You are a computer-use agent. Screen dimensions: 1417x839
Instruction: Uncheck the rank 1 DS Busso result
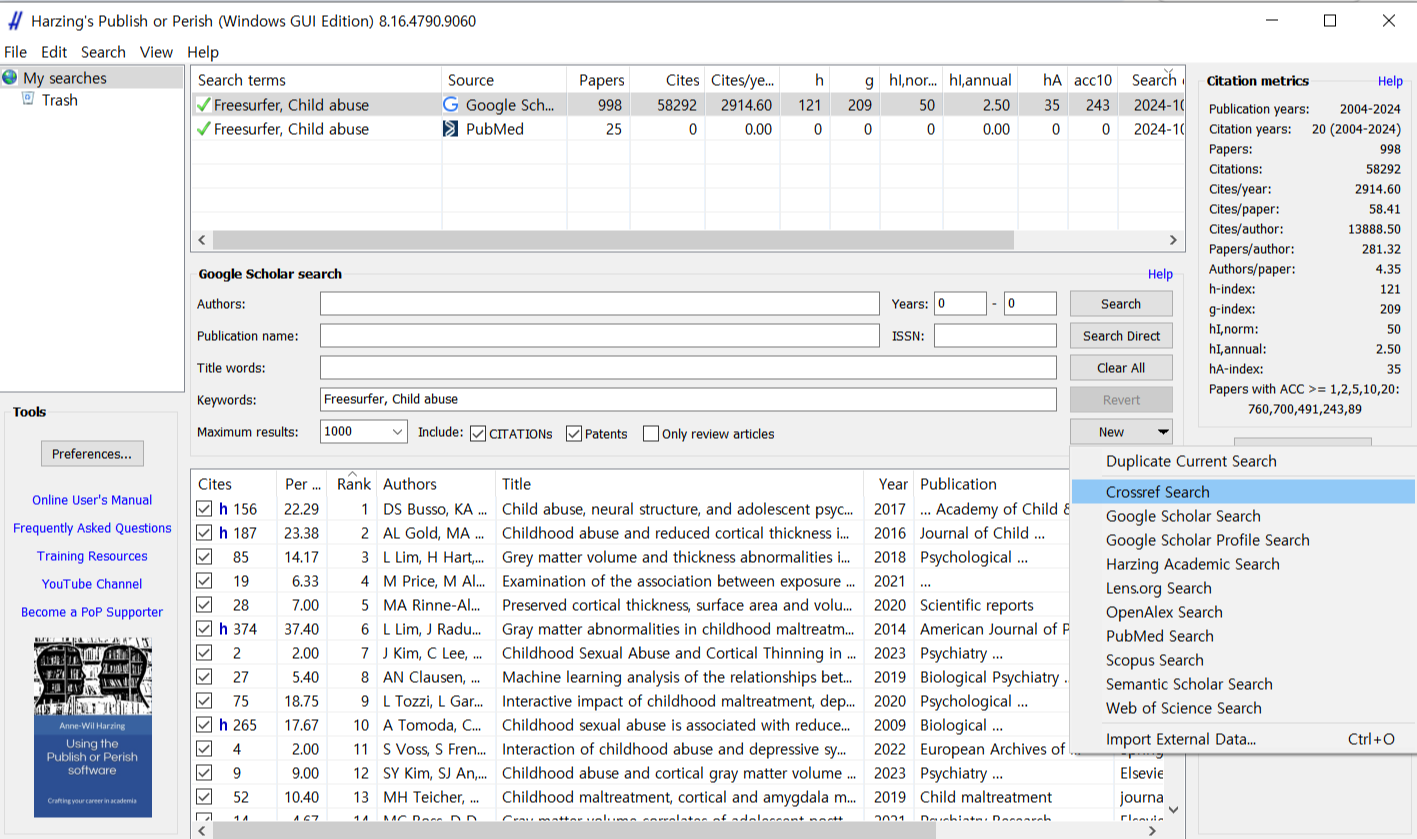205,509
